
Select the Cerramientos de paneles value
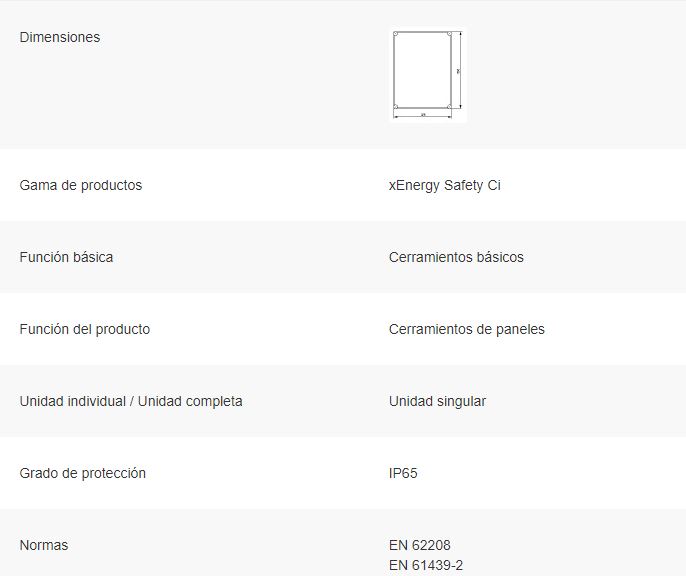point(467,329)
